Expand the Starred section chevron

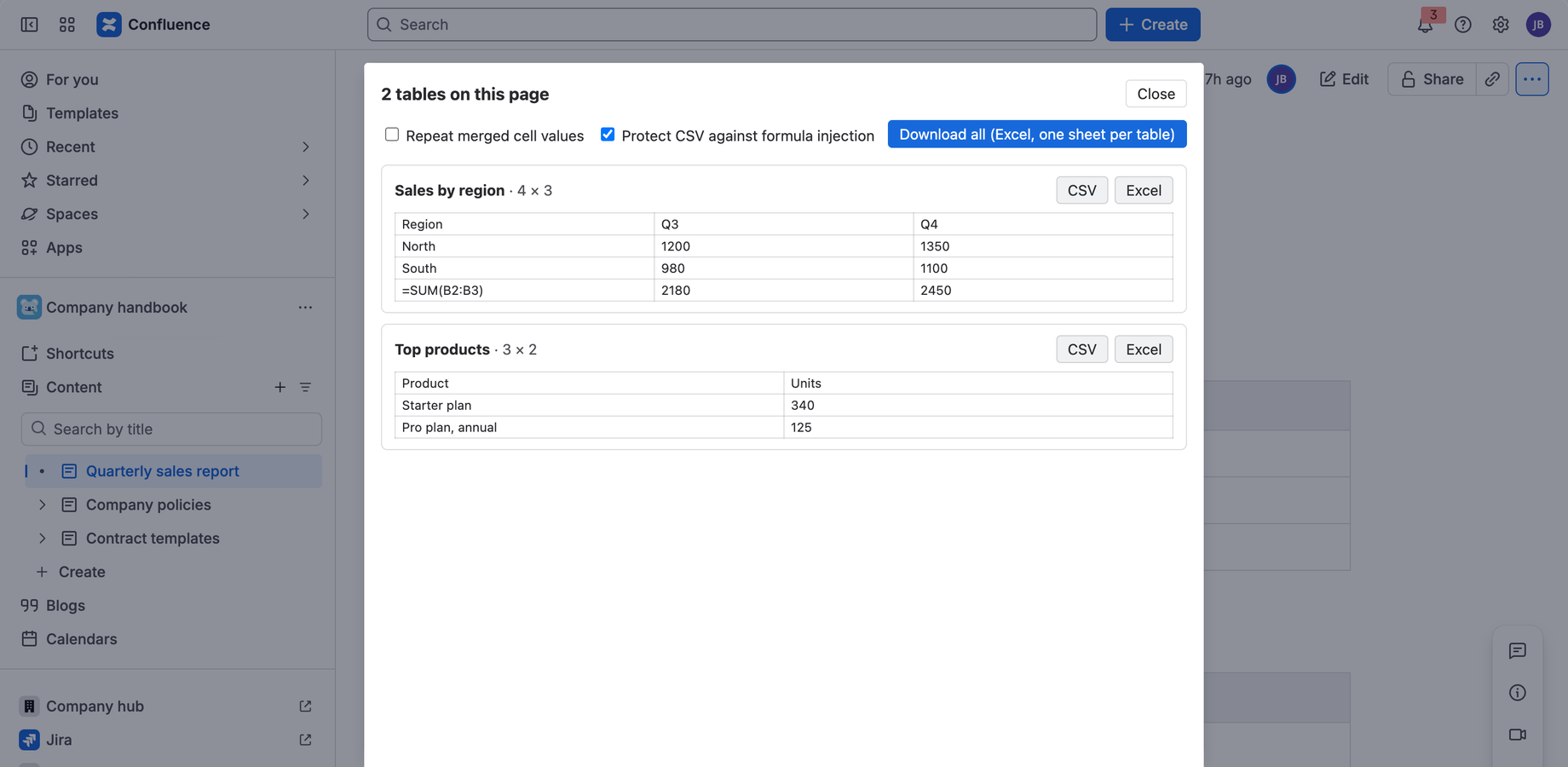coord(306,181)
